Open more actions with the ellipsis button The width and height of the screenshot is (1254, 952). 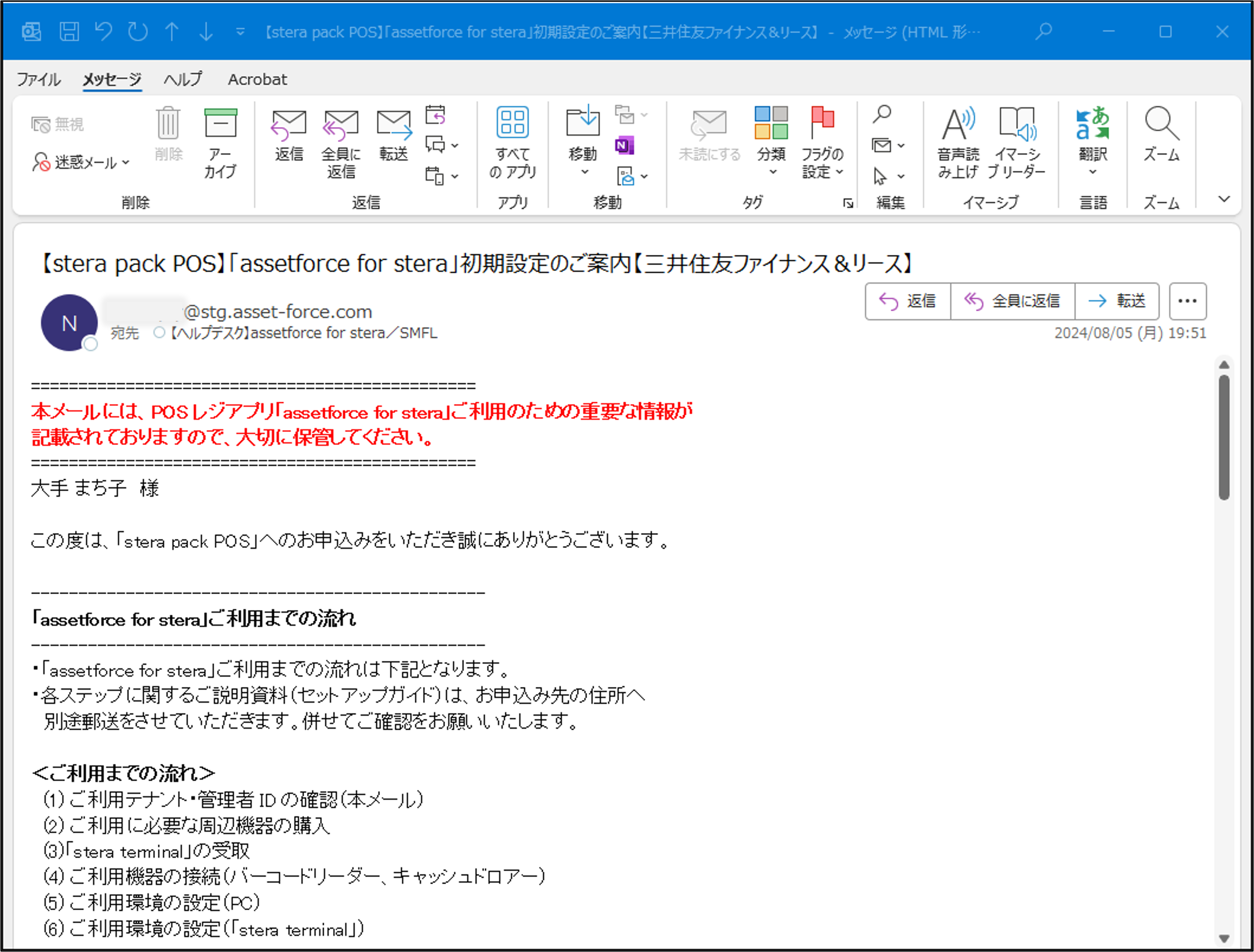[1187, 301]
